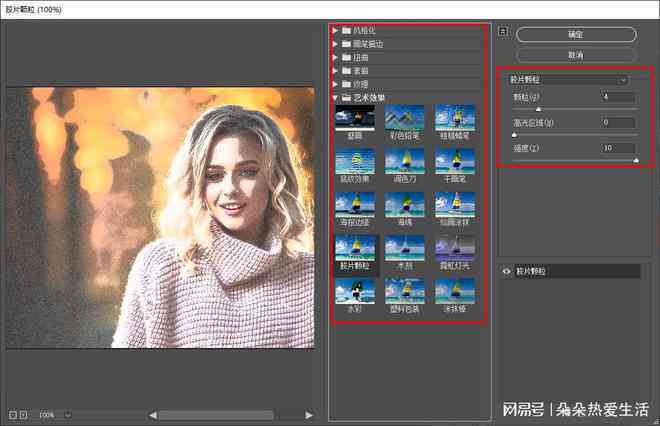Collapse the 艺术效果 filter folder

pos(335,98)
